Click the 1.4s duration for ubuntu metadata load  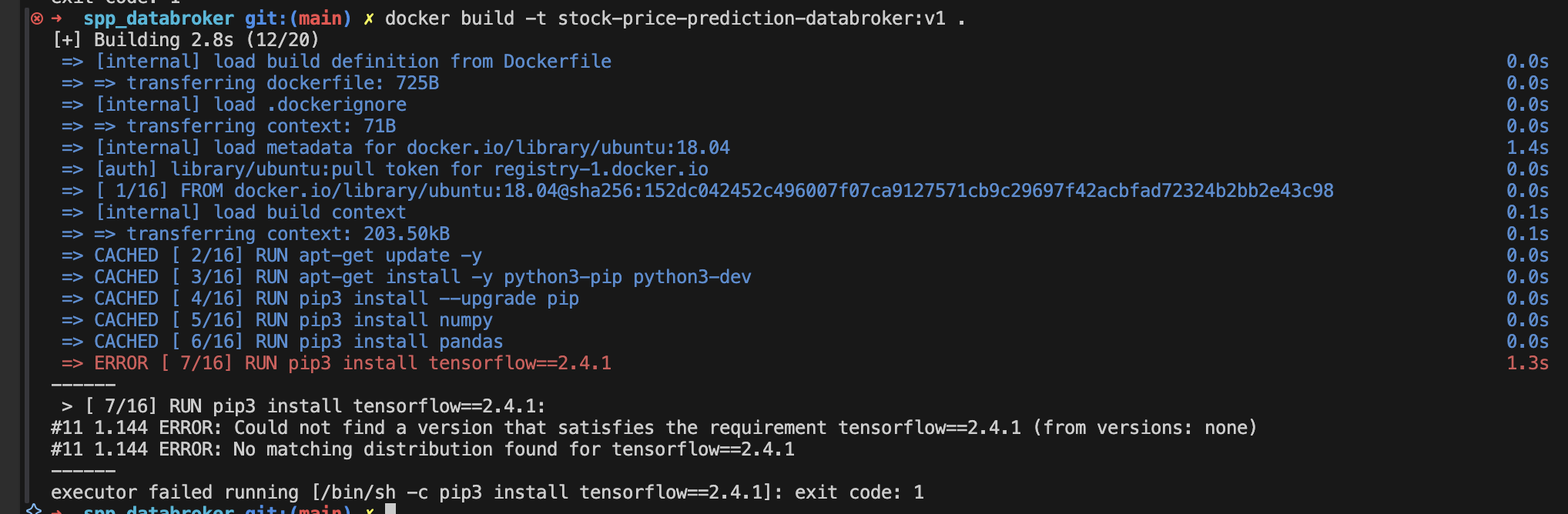point(1527,148)
